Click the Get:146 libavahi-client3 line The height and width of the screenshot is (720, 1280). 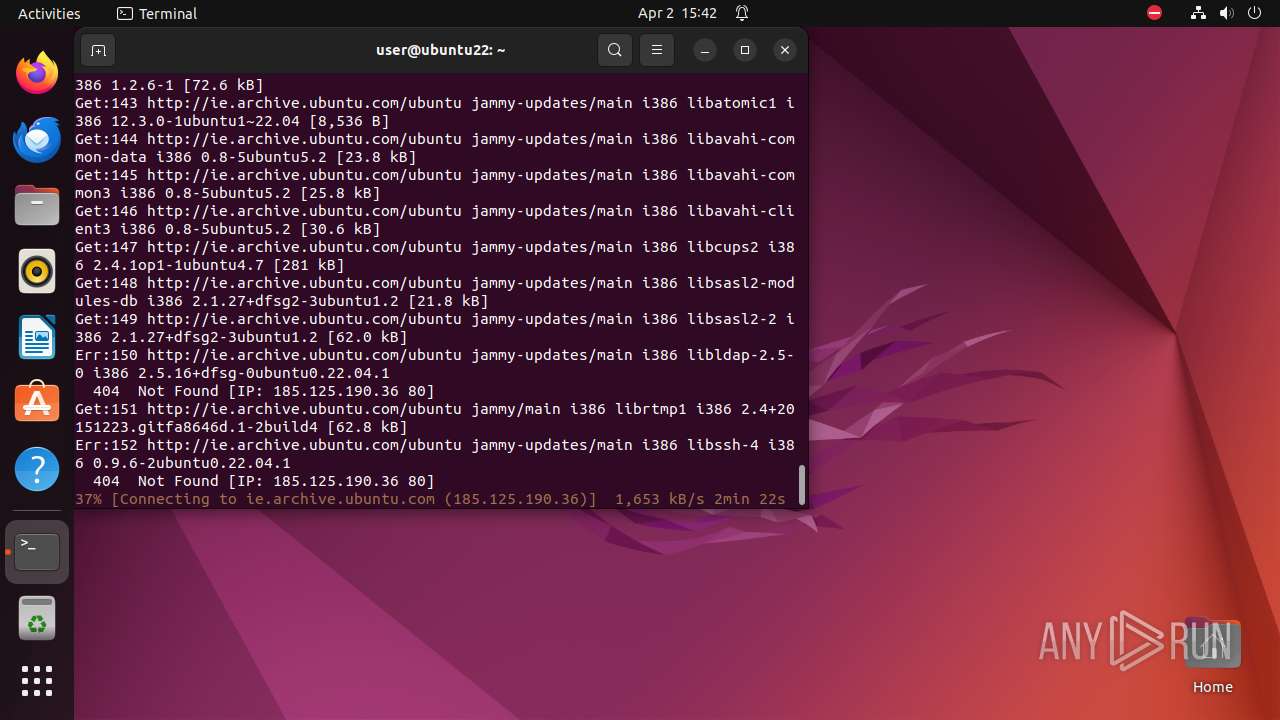click(435, 220)
